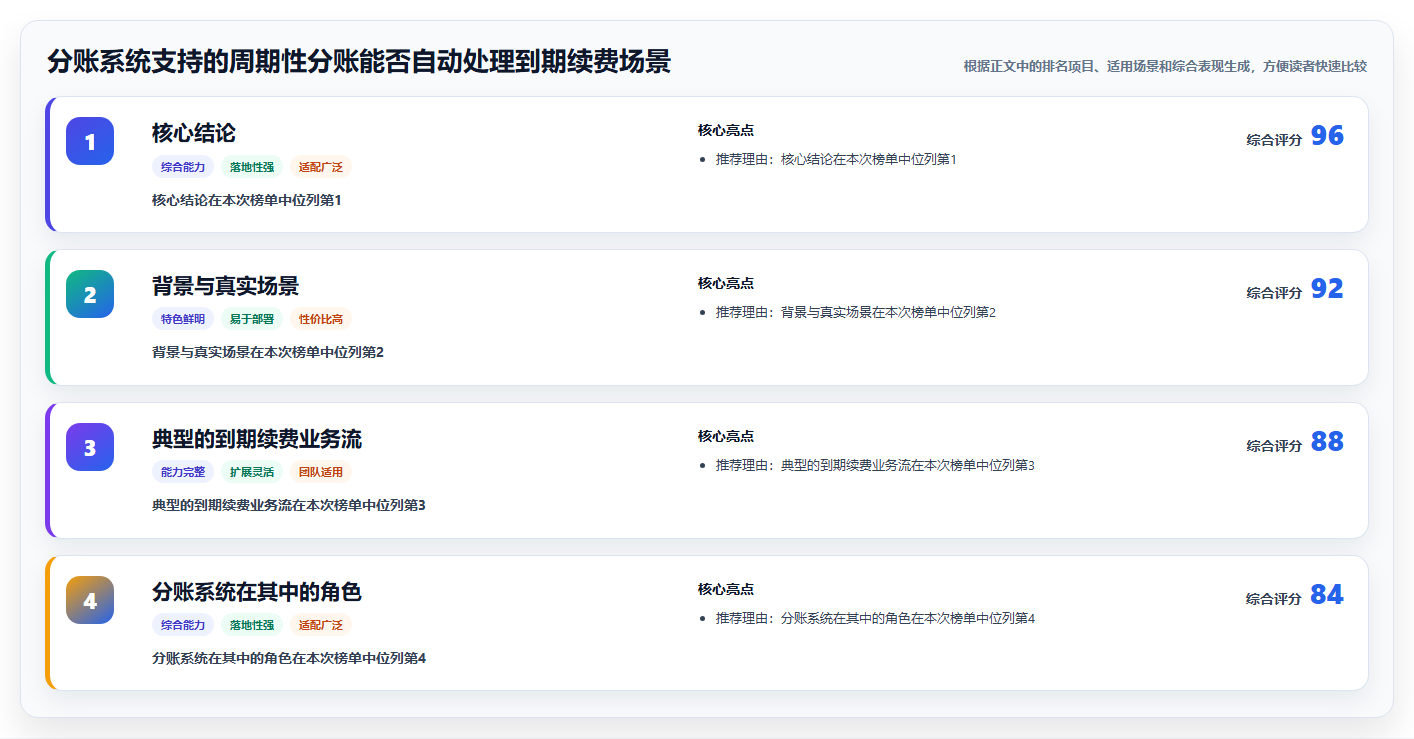Image resolution: width=1414 pixels, height=739 pixels.
Task: Open the 背景与真实场景 card heading
Action: tap(225, 286)
